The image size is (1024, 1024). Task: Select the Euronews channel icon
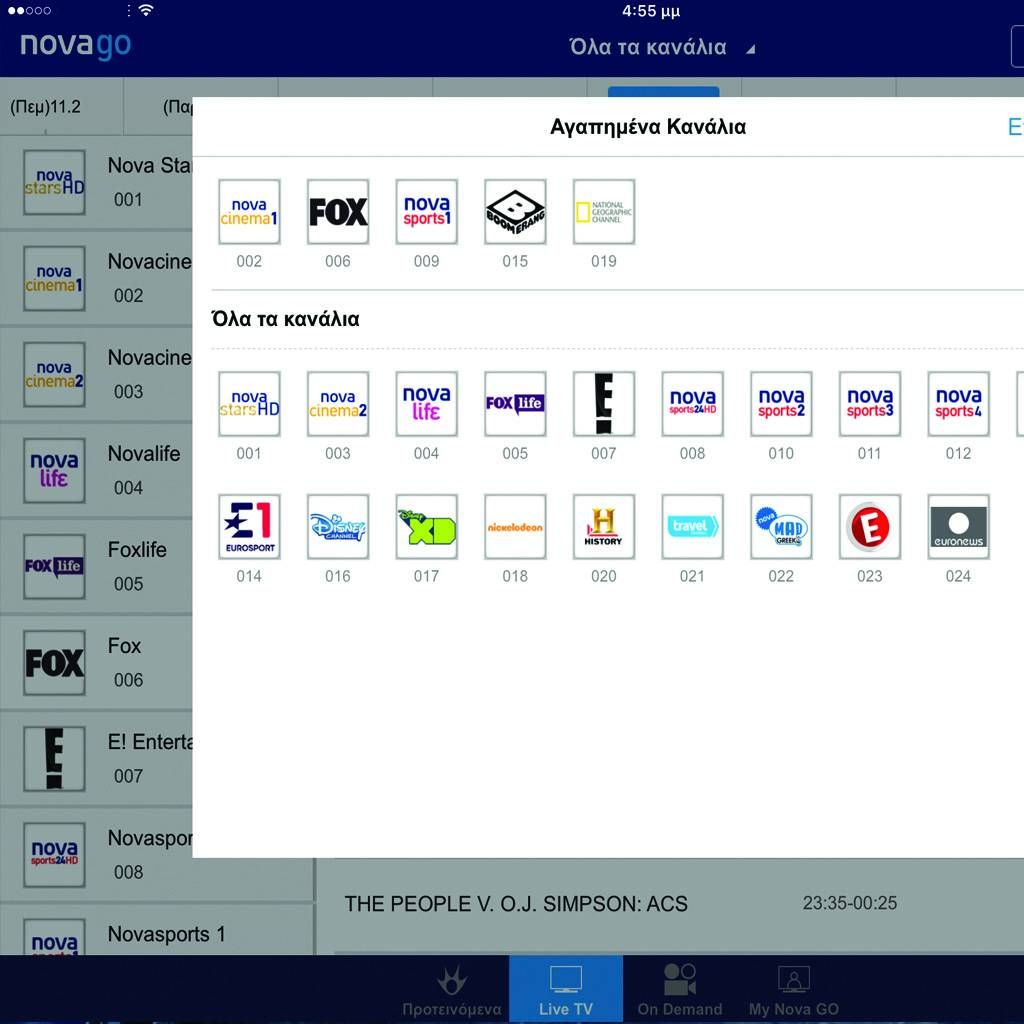958,527
